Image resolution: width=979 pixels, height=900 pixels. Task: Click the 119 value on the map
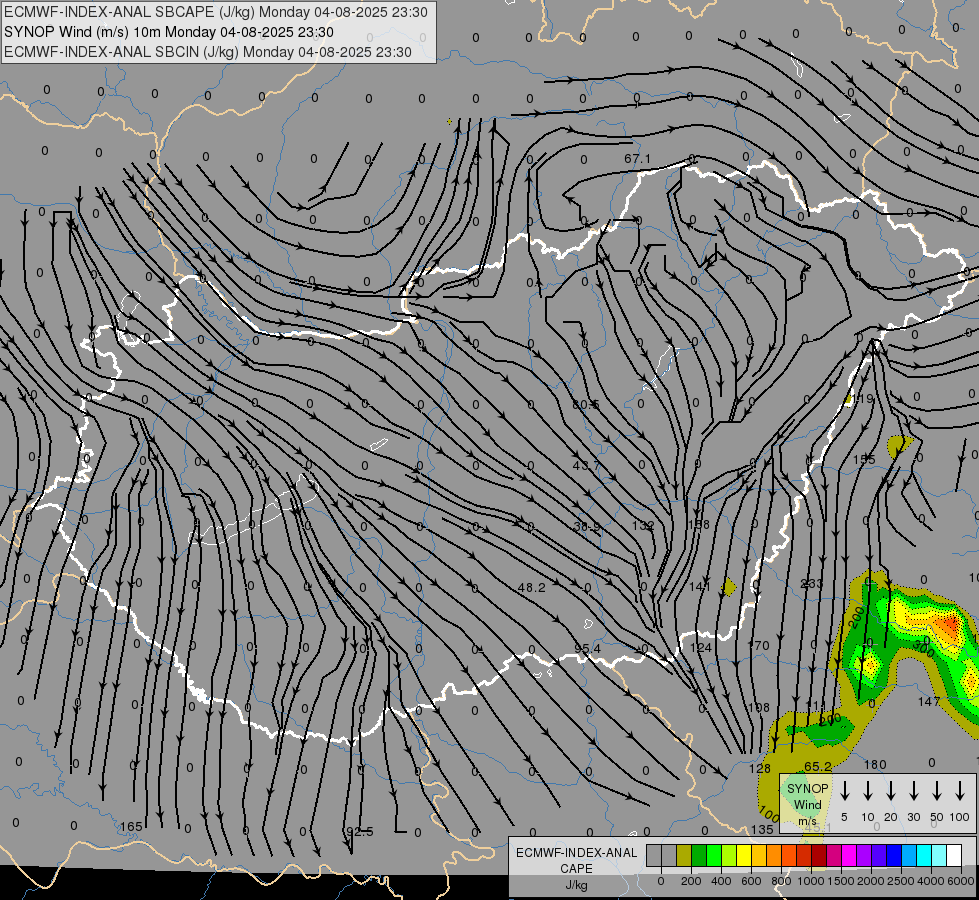coord(863,399)
